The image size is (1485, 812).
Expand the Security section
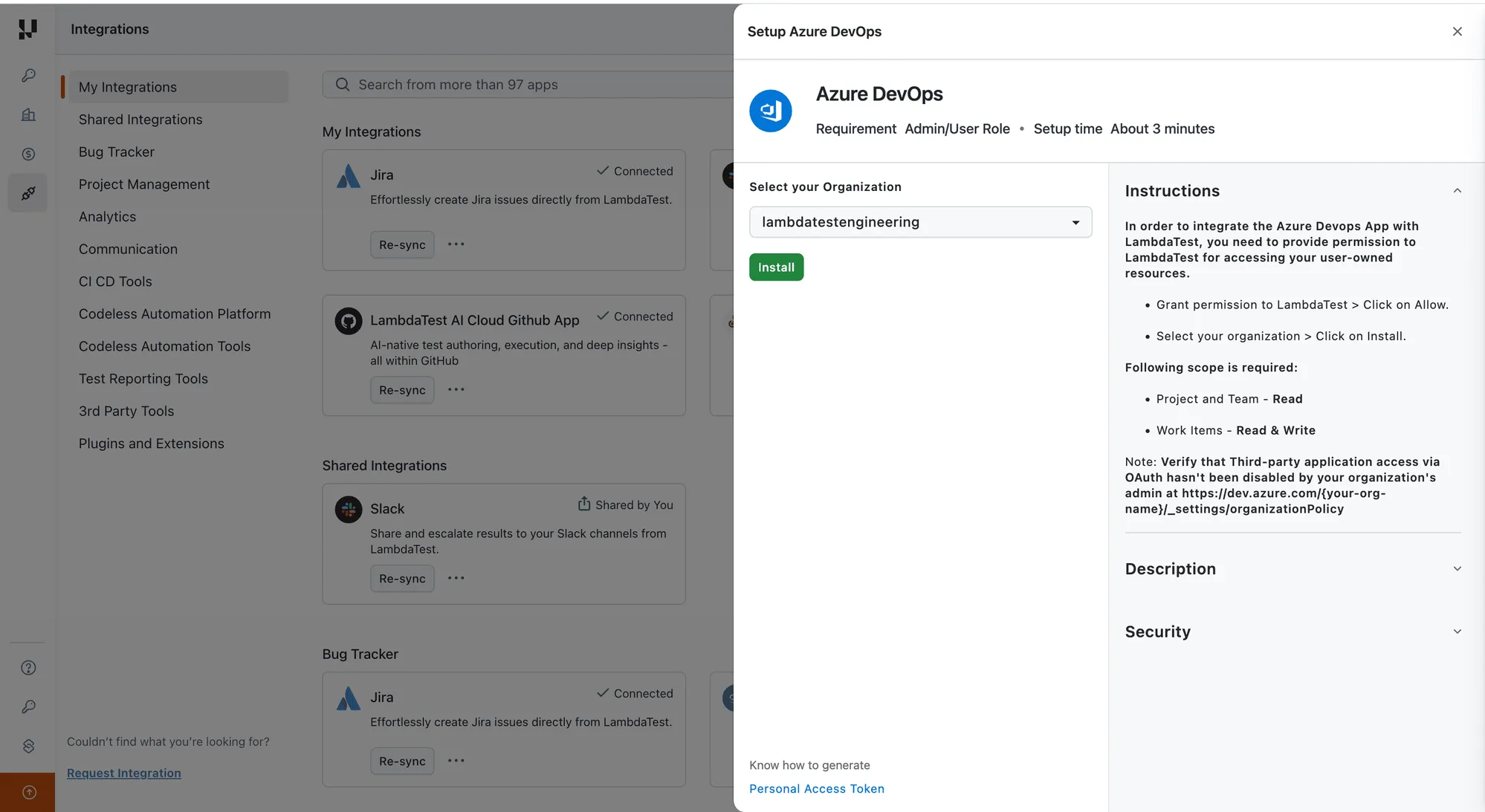tap(1457, 631)
